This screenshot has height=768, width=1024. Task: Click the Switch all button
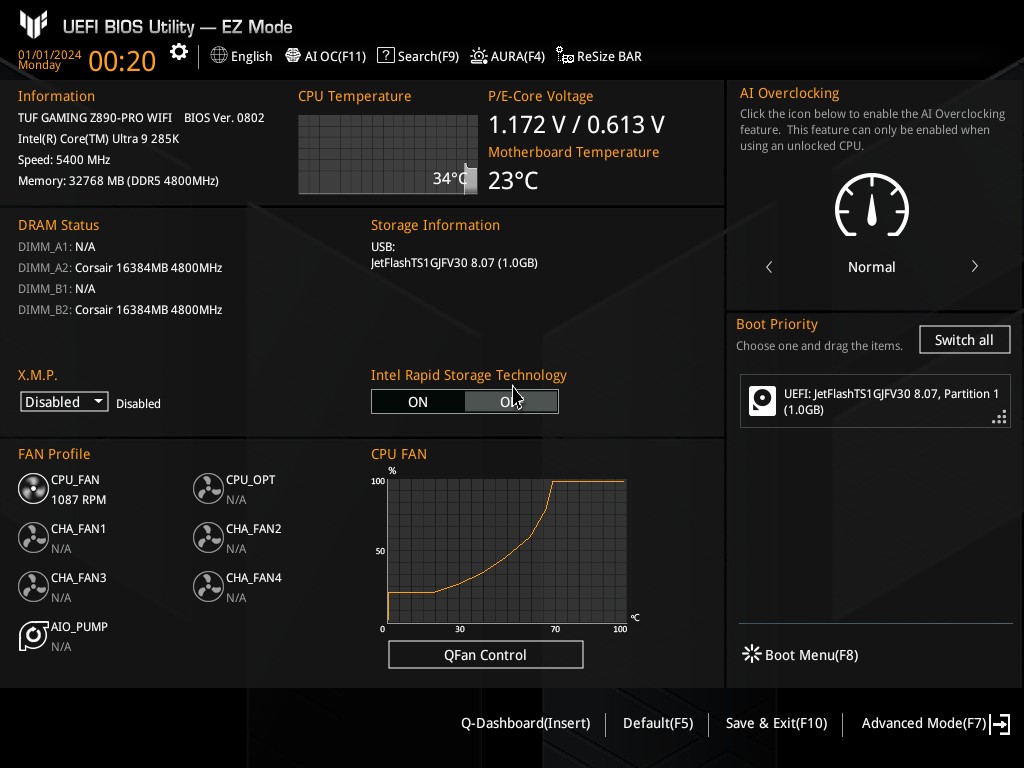pyautogui.click(x=964, y=340)
